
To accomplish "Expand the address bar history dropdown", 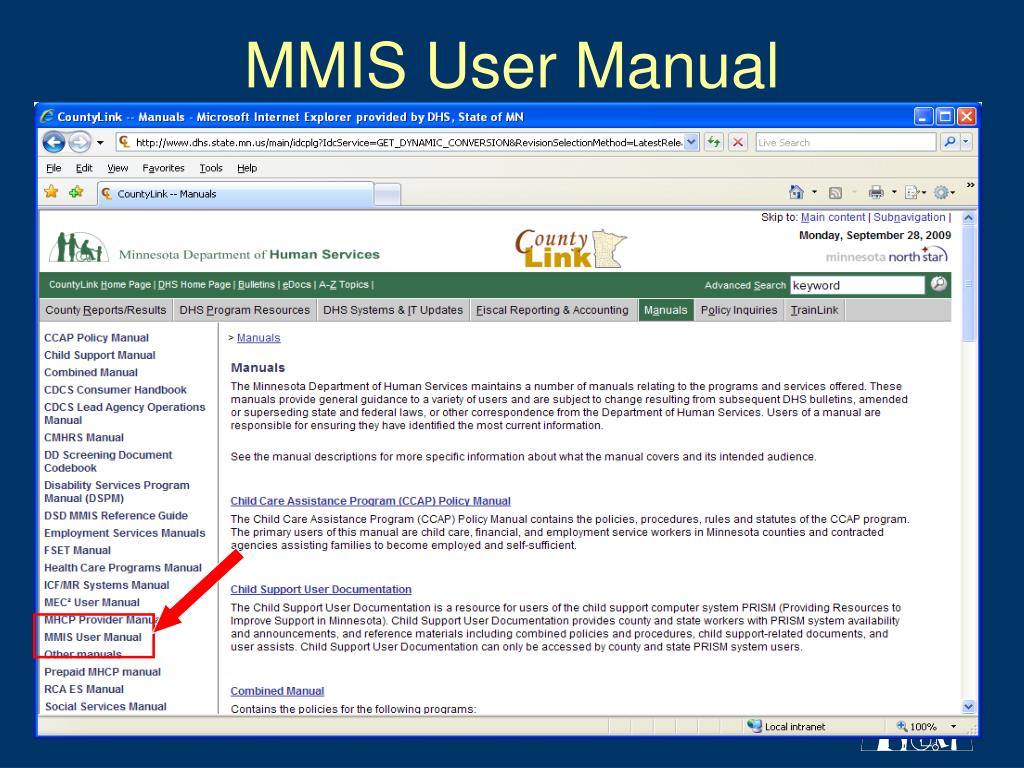I will tap(692, 142).
